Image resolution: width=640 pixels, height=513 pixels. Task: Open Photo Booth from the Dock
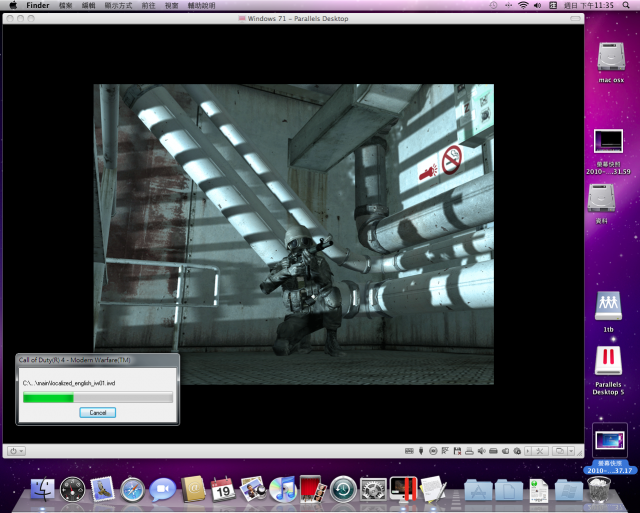point(313,489)
